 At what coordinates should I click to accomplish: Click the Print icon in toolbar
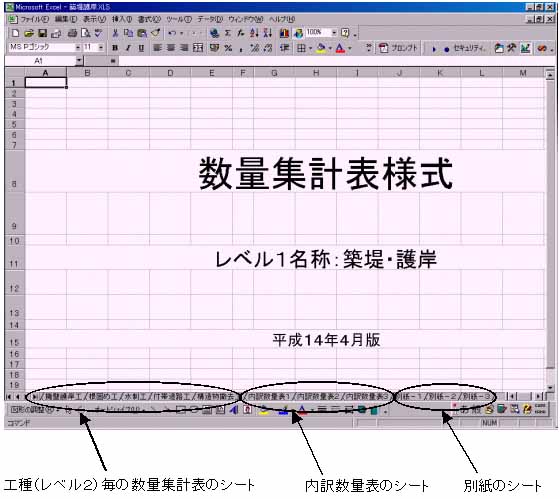click(x=72, y=33)
